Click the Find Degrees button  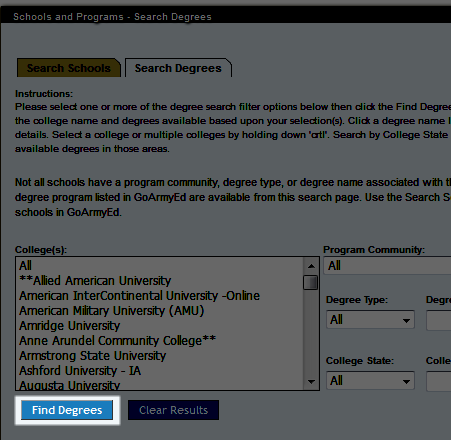67,410
